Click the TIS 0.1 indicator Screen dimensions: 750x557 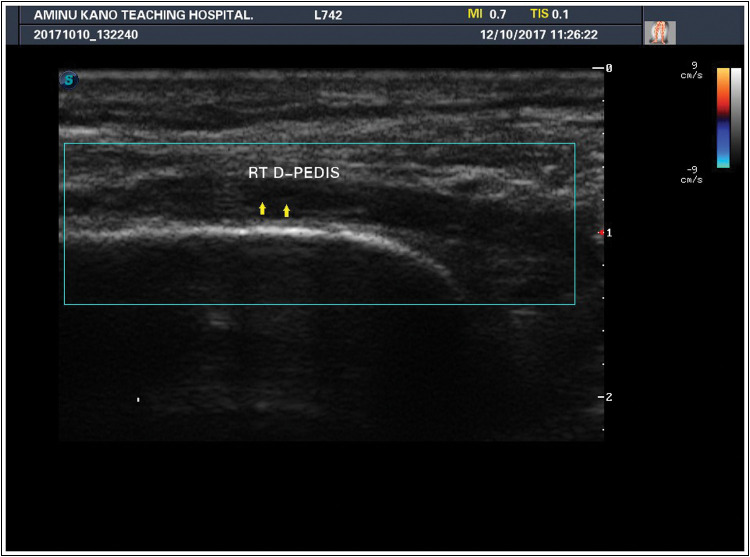[549, 16]
